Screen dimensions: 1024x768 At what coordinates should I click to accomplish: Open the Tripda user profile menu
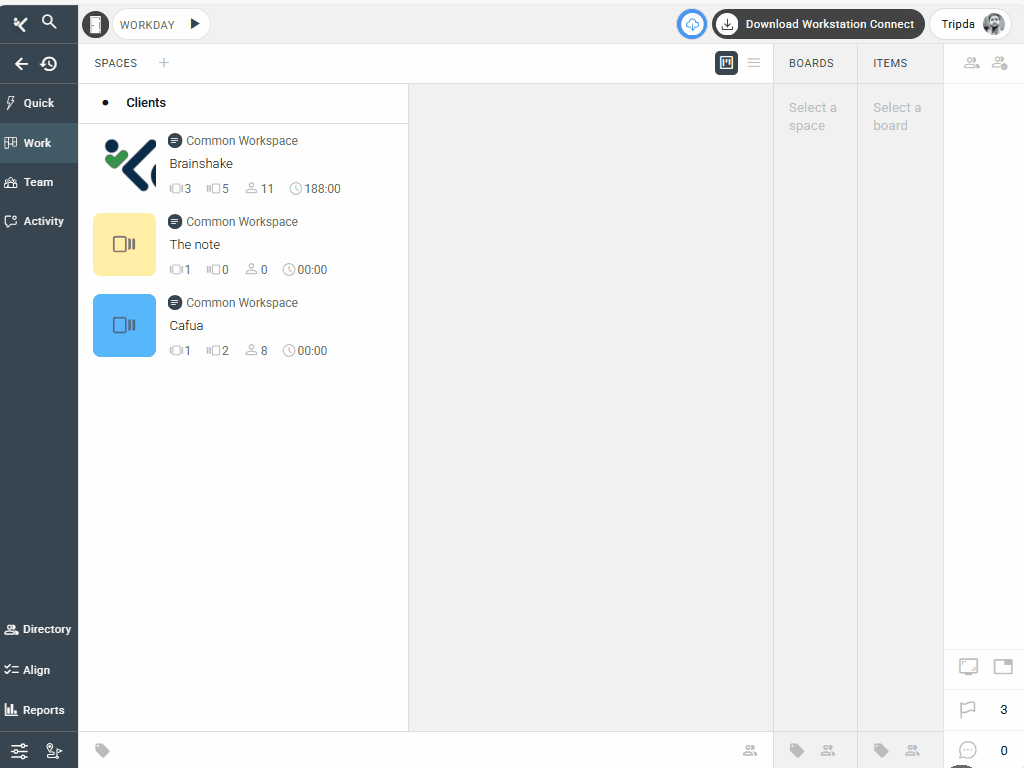pos(969,24)
